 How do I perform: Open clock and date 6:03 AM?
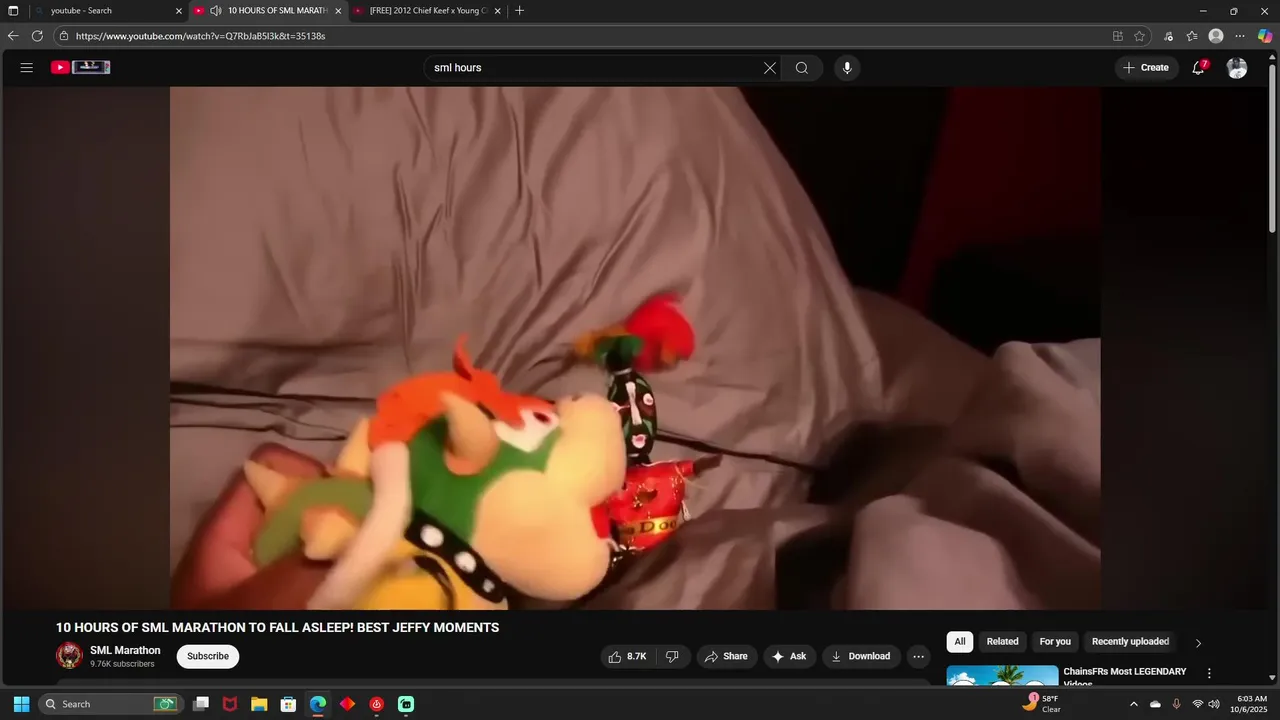point(1251,704)
